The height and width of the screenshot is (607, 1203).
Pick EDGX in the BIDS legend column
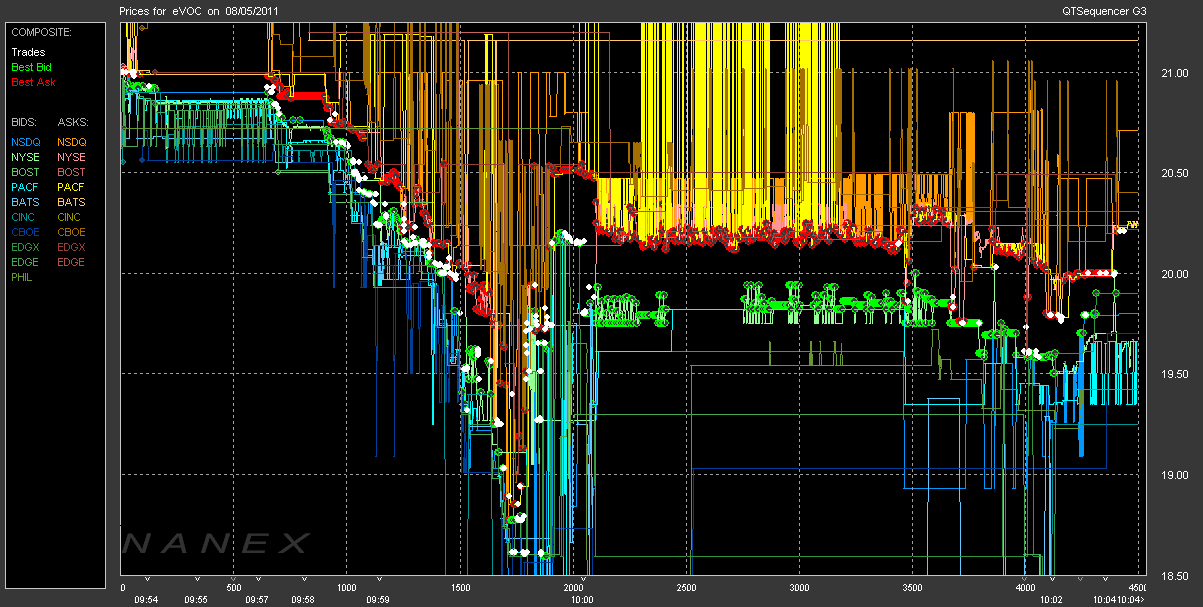(26, 247)
